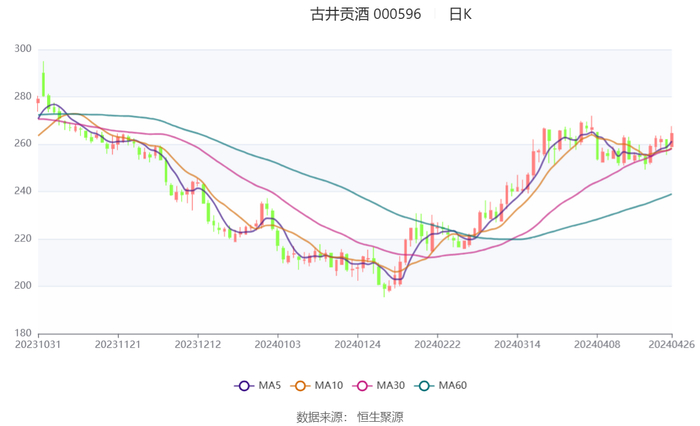Image resolution: width=700 pixels, height=426 pixels.
Task: Click the 数据来源 恒生聚源 source text
Action: tap(350, 417)
